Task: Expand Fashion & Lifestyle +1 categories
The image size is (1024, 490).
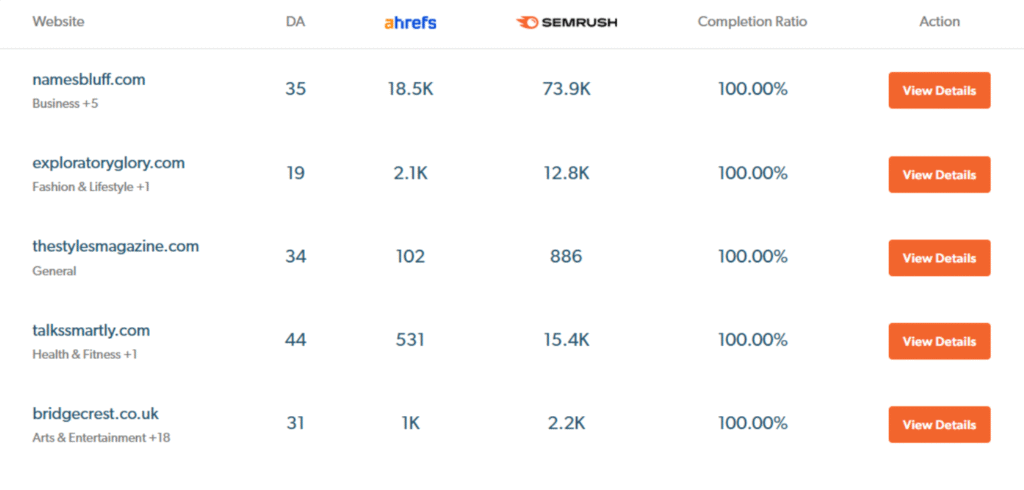Action: pos(91,187)
